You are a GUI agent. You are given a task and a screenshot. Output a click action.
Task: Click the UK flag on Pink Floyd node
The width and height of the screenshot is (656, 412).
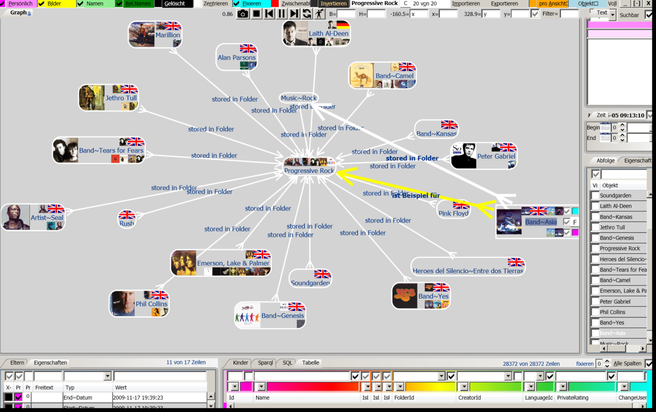461,205
